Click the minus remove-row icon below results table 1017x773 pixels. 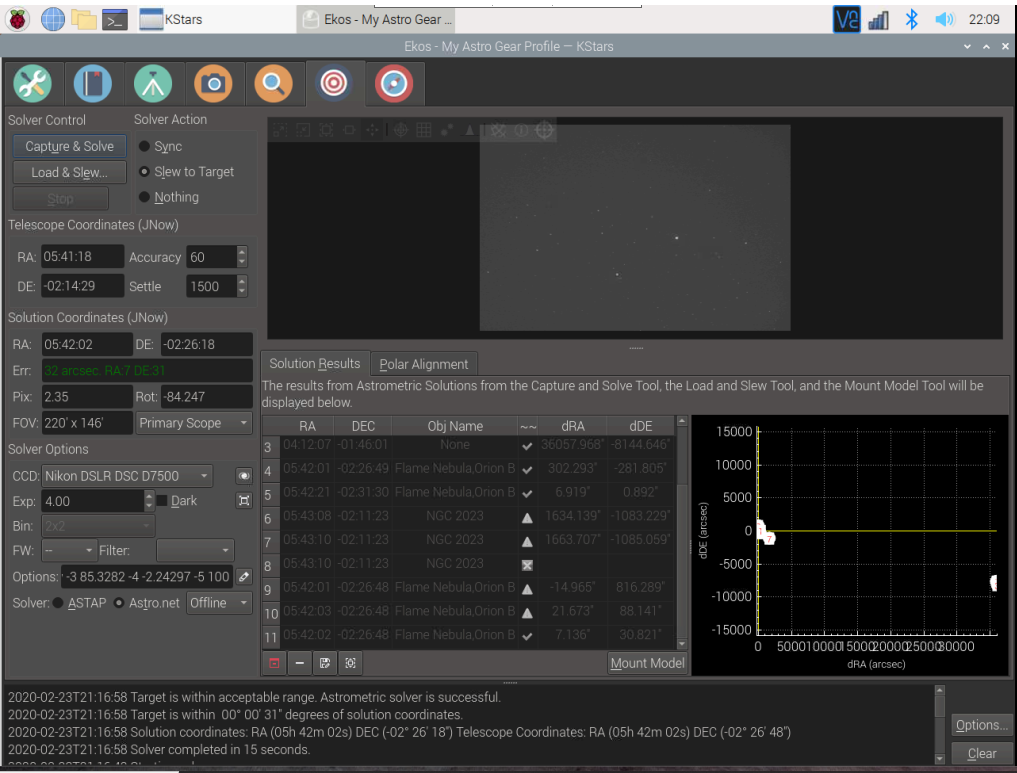tap(299, 663)
